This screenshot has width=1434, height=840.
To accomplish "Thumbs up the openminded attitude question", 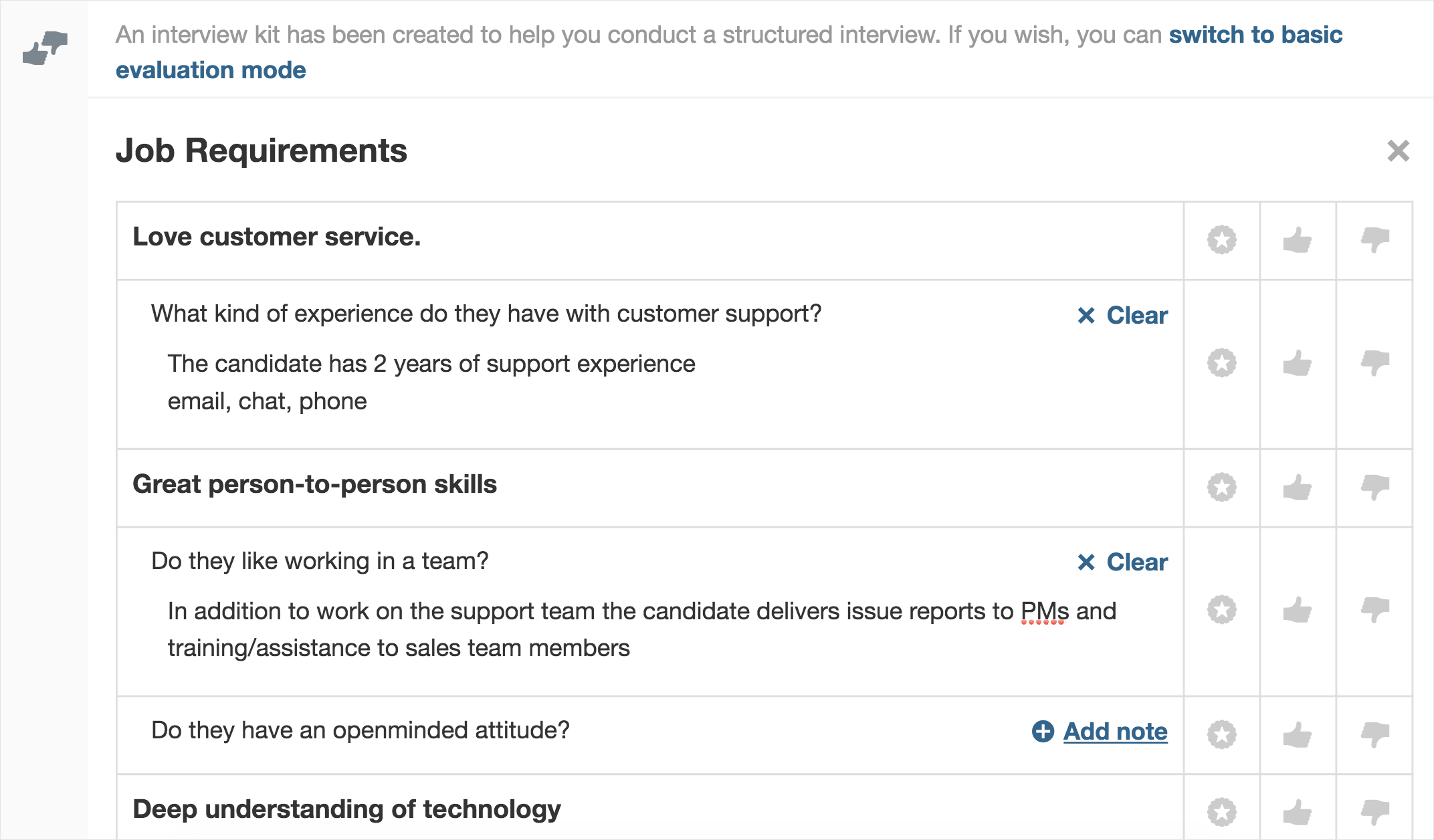I will [1298, 734].
